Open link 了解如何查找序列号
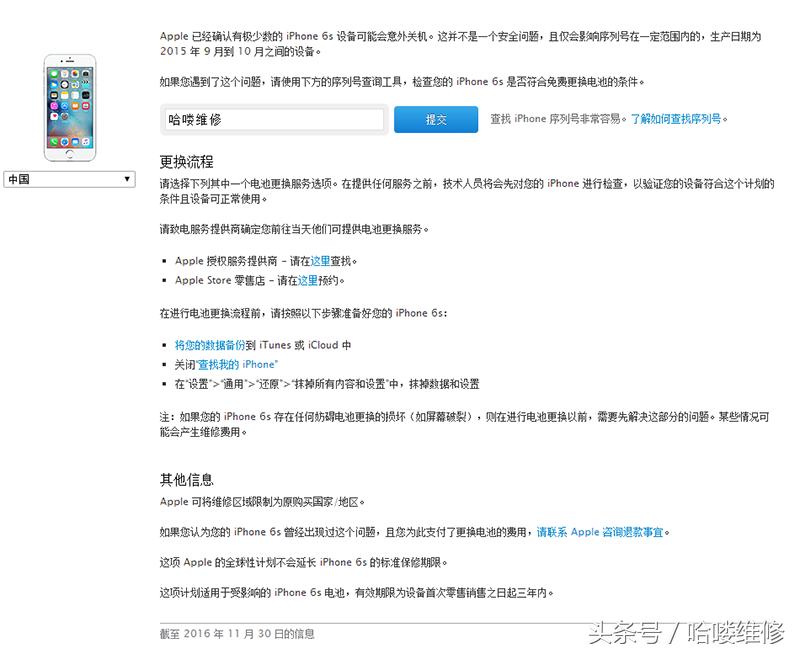This screenshot has height=654, width=800. tap(676, 119)
